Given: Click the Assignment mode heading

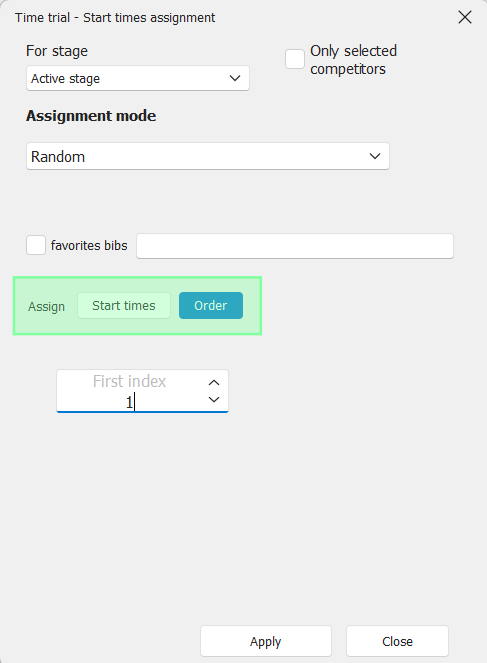Looking at the screenshot, I should point(91,116).
